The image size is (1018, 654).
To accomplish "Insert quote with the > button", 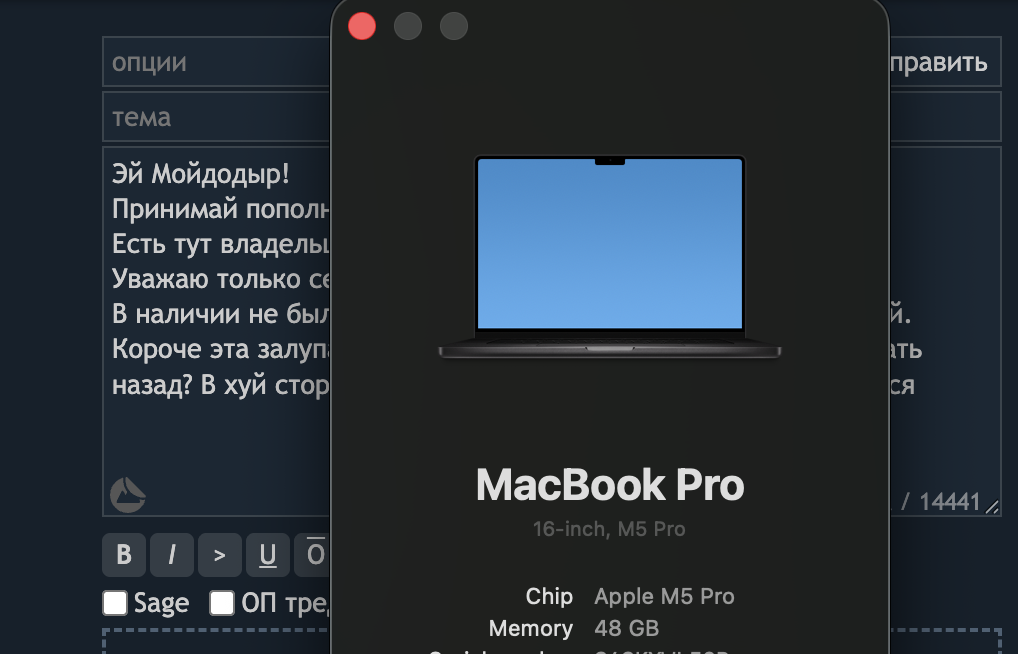I will tap(220, 555).
